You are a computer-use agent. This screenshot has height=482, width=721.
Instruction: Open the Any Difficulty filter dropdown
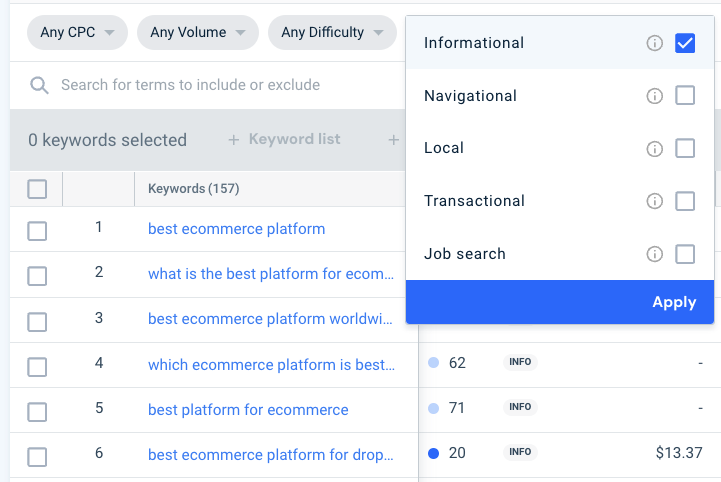click(x=332, y=32)
